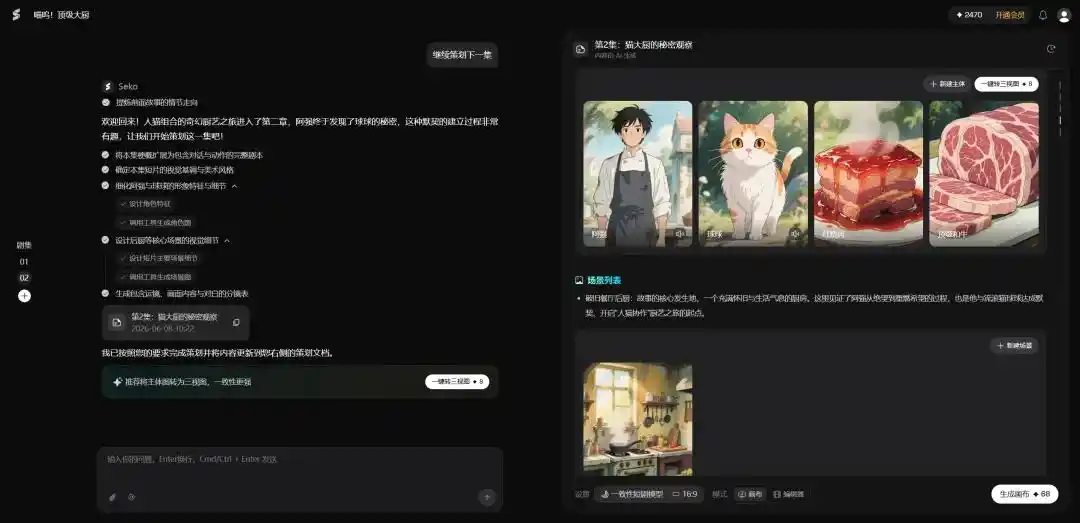The width and height of the screenshot is (1080, 523).
Task: Toggle the voice icon on the cat card
Action: click(795, 234)
